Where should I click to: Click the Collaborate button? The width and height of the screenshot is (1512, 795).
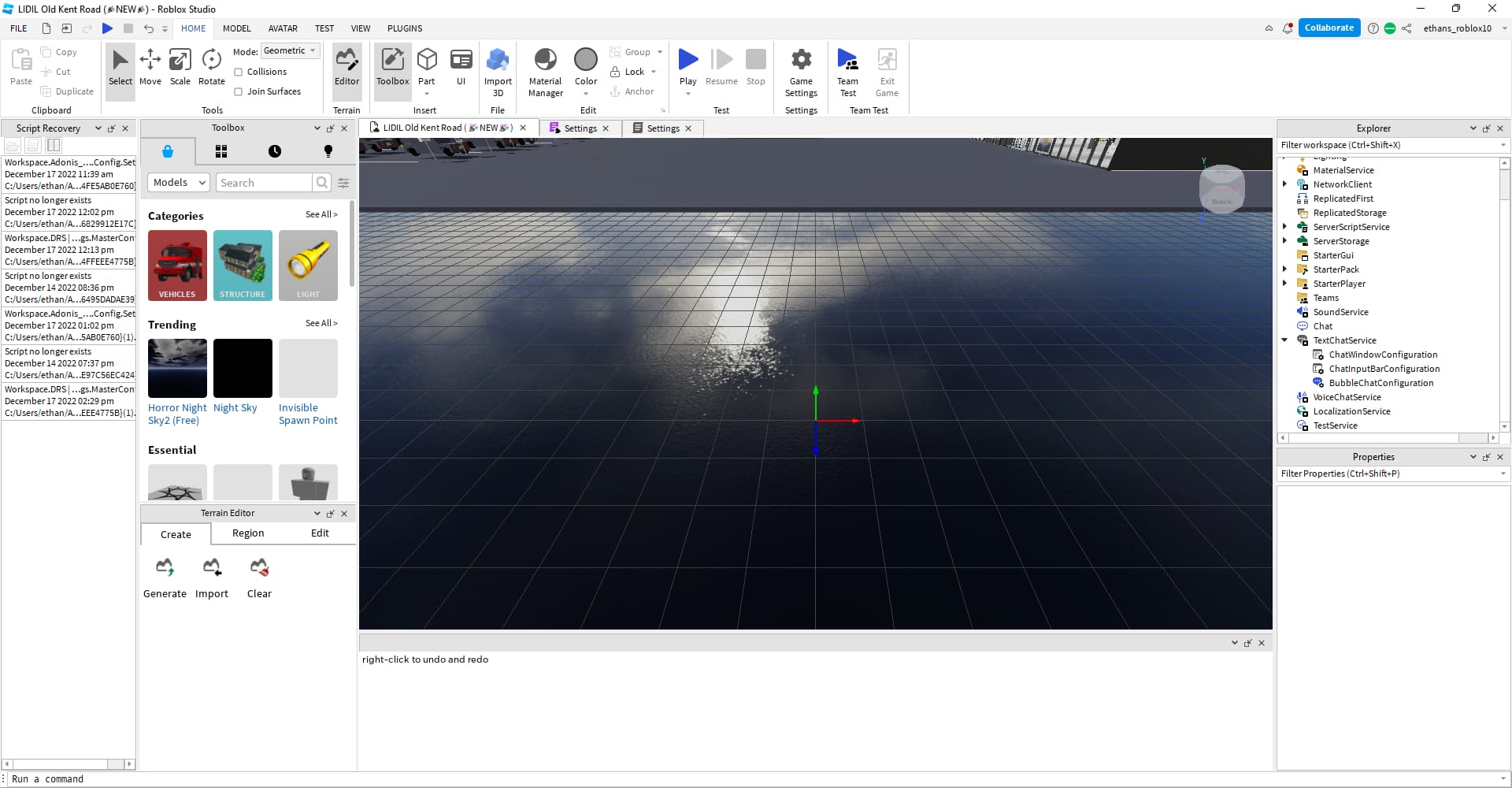pyautogui.click(x=1329, y=28)
